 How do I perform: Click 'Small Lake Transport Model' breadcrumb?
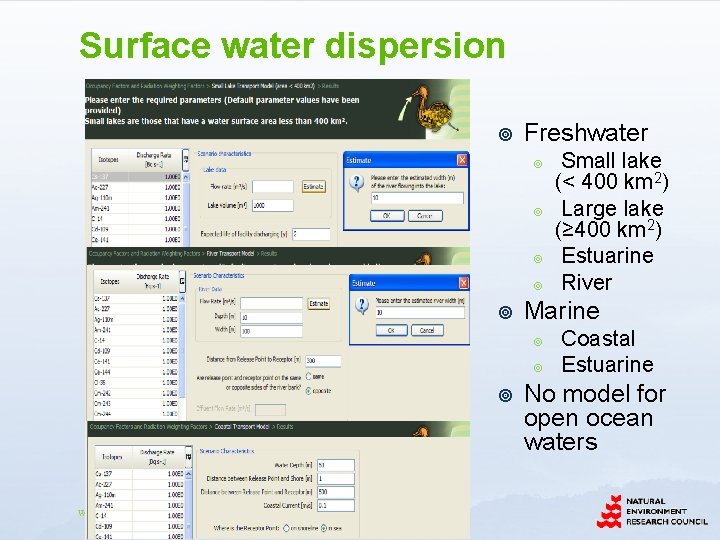(x=263, y=86)
